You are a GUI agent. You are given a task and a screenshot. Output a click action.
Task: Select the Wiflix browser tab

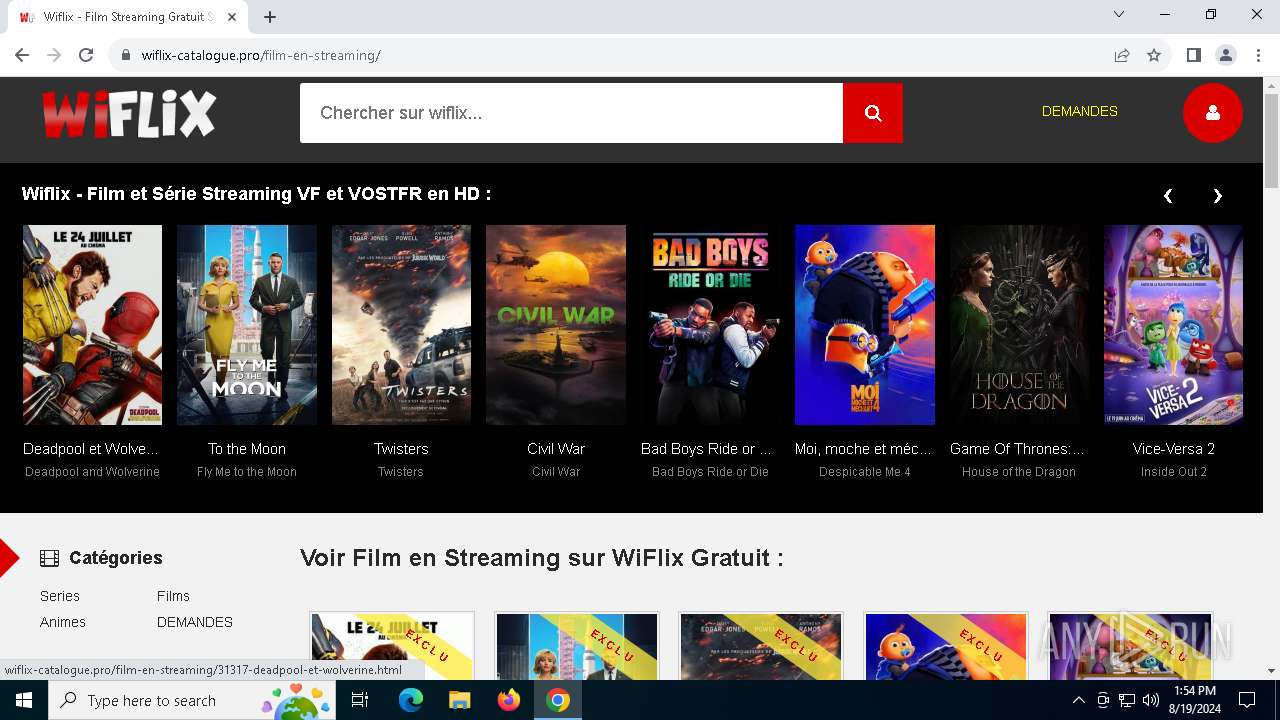tap(128, 17)
